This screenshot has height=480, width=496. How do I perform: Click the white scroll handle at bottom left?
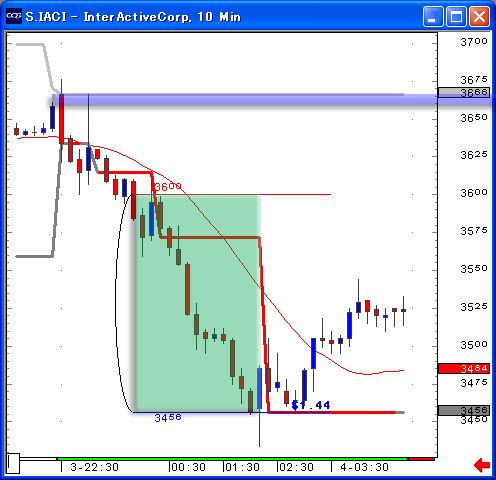tap(14, 463)
